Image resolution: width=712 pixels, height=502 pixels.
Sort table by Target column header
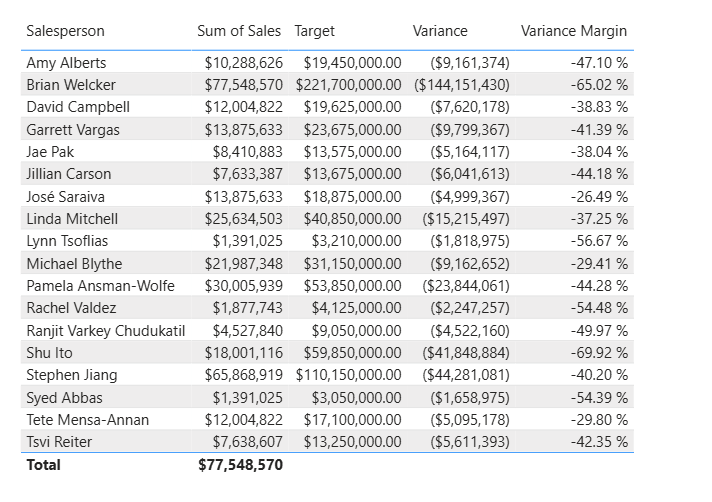coord(315,31)
